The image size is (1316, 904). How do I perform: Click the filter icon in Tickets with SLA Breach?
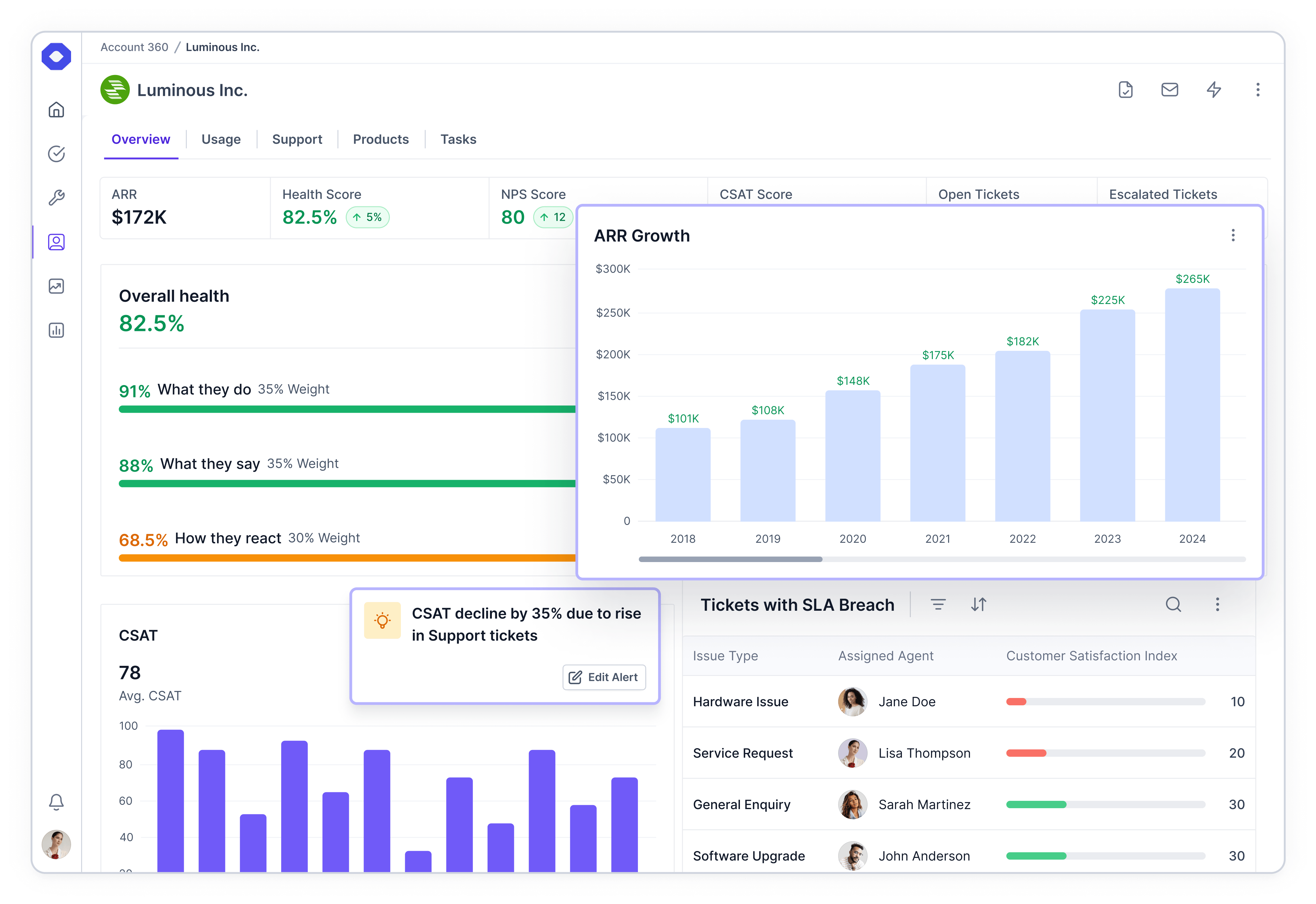(x=938, y=604)
